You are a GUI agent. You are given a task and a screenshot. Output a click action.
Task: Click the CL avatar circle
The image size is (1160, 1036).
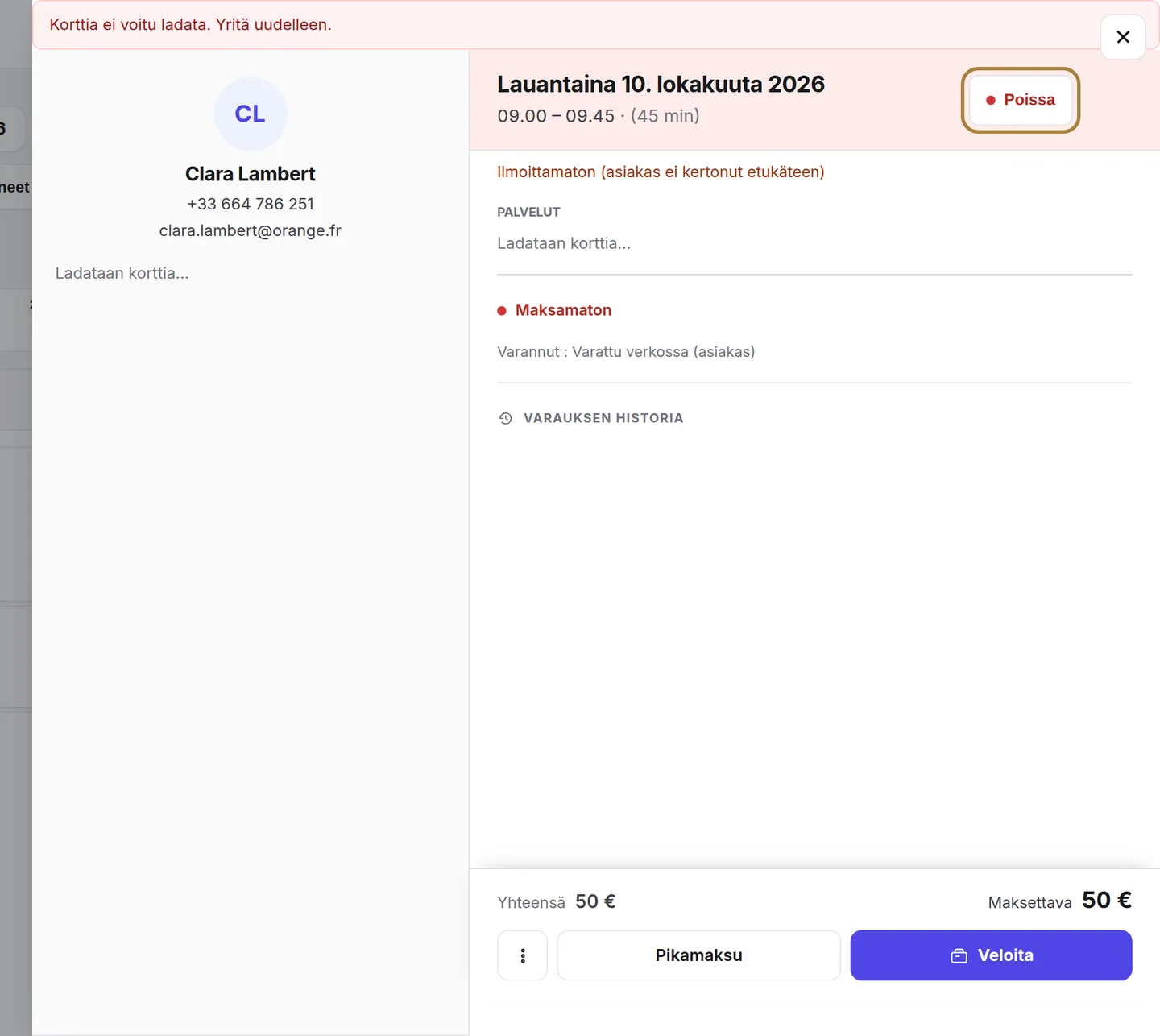[251, 114]
